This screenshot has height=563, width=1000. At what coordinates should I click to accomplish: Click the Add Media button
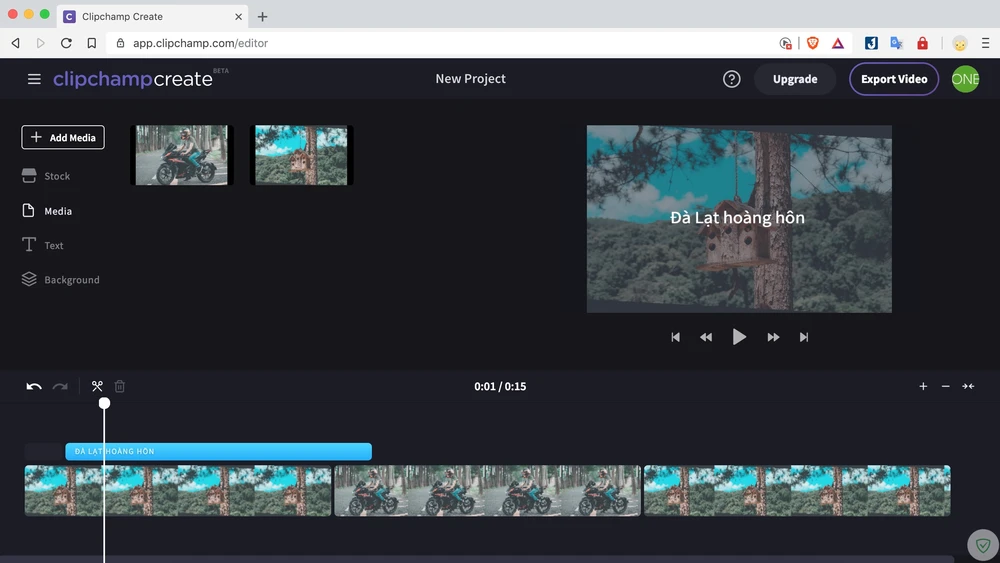click(x=63, y=138)
